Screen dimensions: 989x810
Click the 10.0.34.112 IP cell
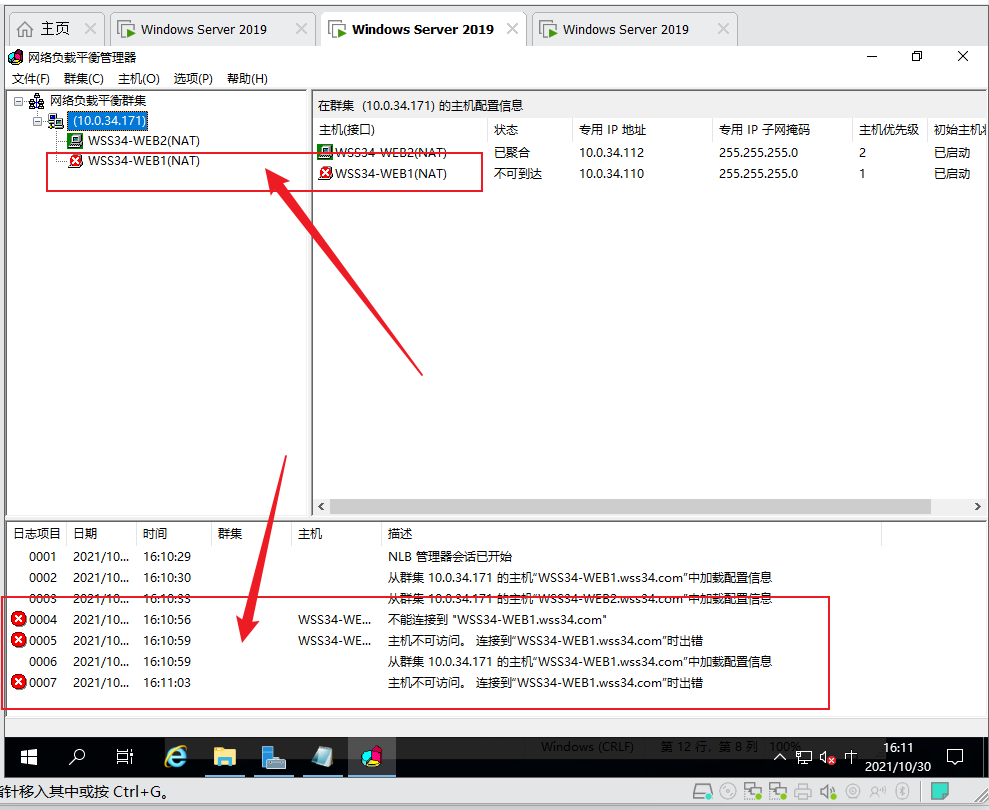click(x=611, y=153)
